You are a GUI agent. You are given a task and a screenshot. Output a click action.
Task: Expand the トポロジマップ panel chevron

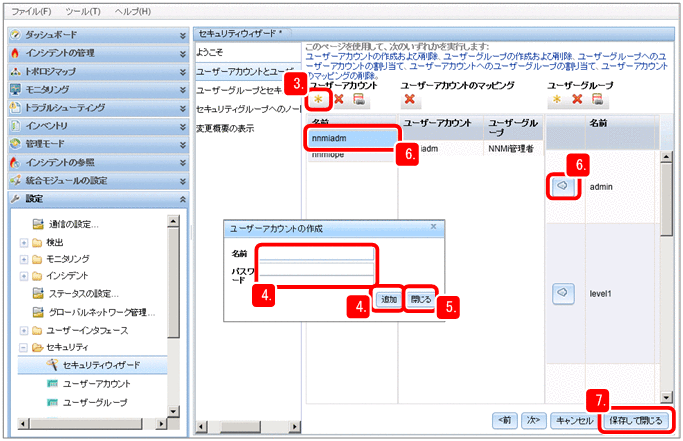click(x=183, y=72)
